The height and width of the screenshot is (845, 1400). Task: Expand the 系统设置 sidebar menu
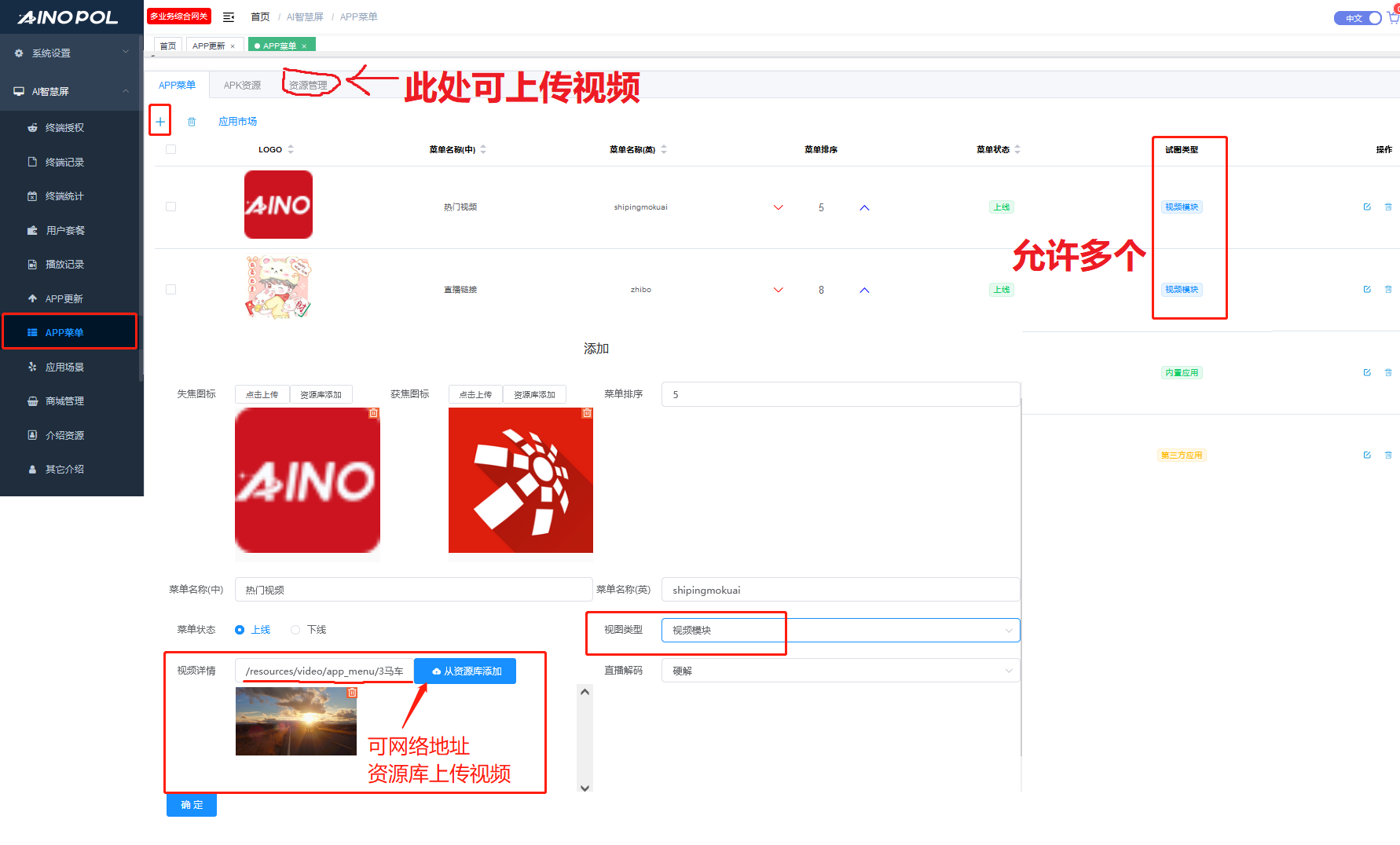pos(71,53)
